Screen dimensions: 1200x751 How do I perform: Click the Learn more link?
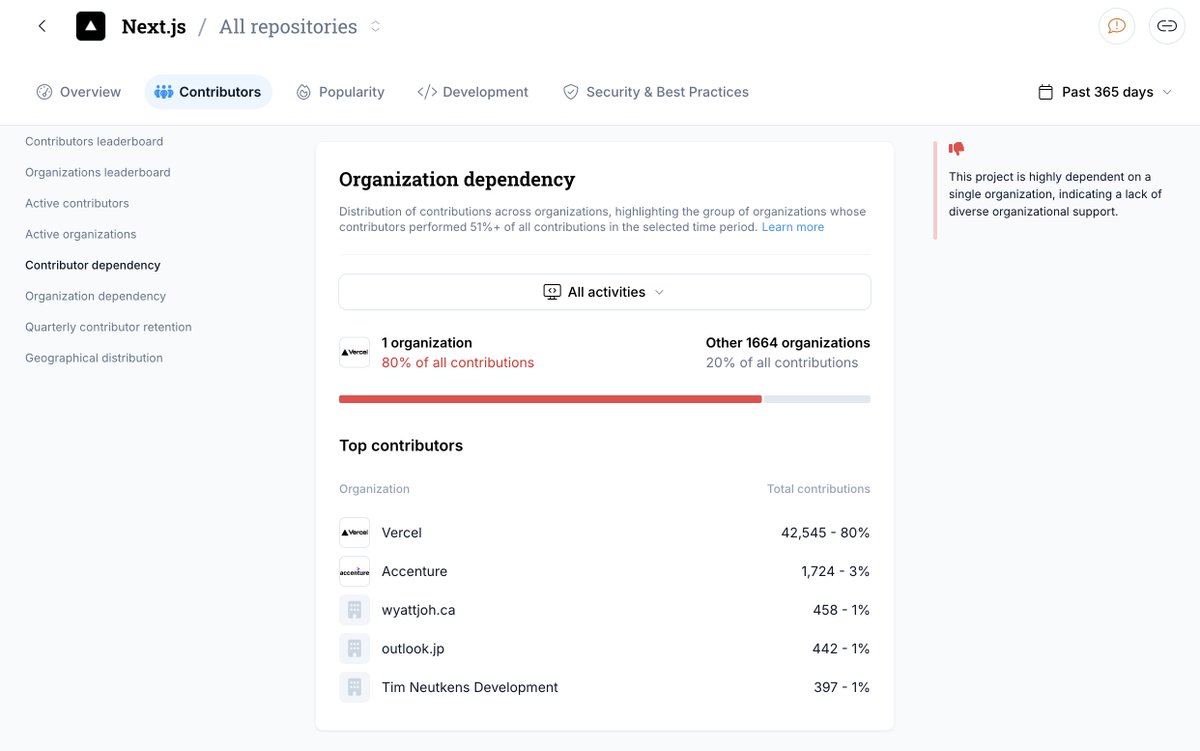793,228
